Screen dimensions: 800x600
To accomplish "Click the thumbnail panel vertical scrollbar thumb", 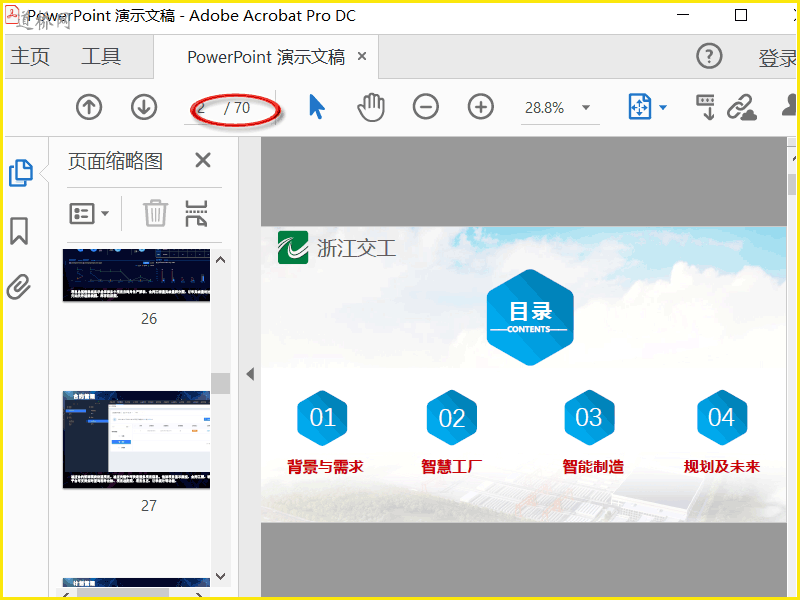I will (220, 383).
